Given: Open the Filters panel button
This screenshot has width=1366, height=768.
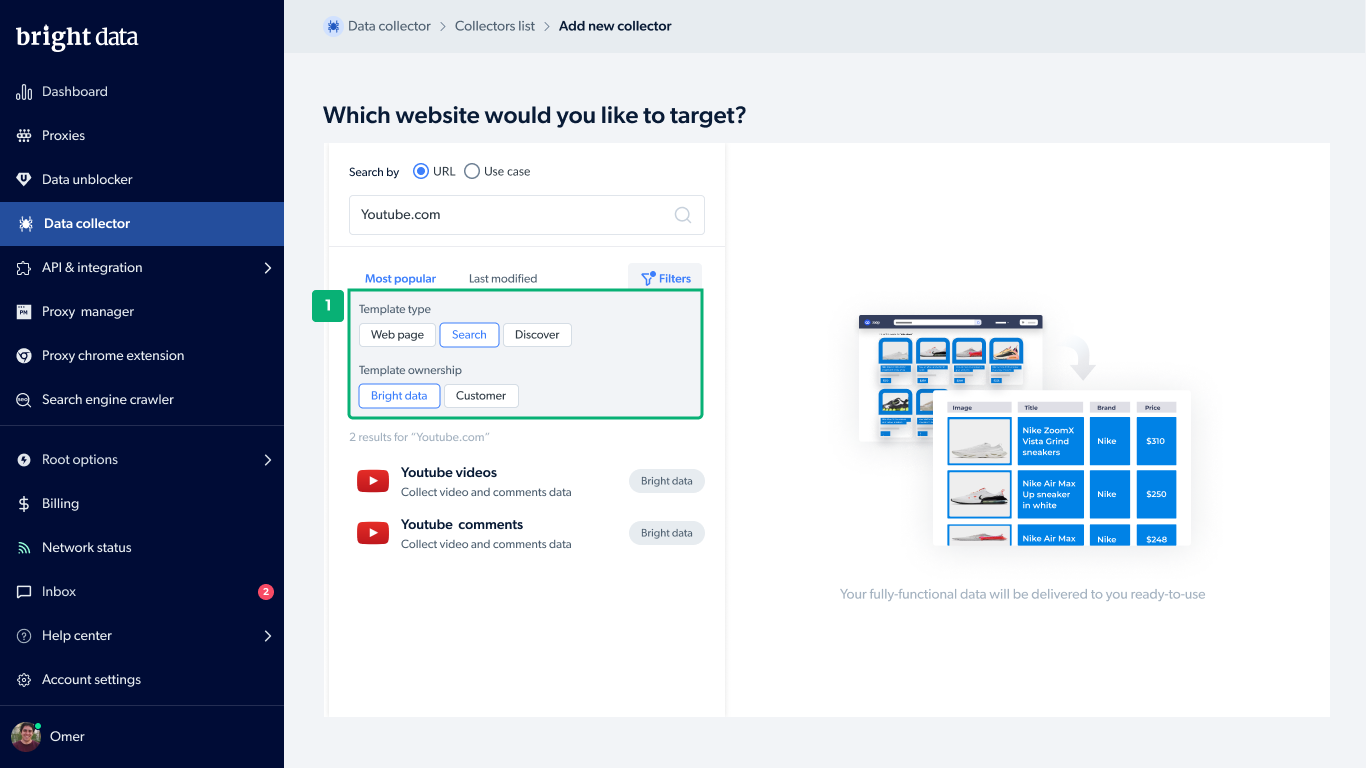Looking at the screenshot, I should [x=665, y=278].
